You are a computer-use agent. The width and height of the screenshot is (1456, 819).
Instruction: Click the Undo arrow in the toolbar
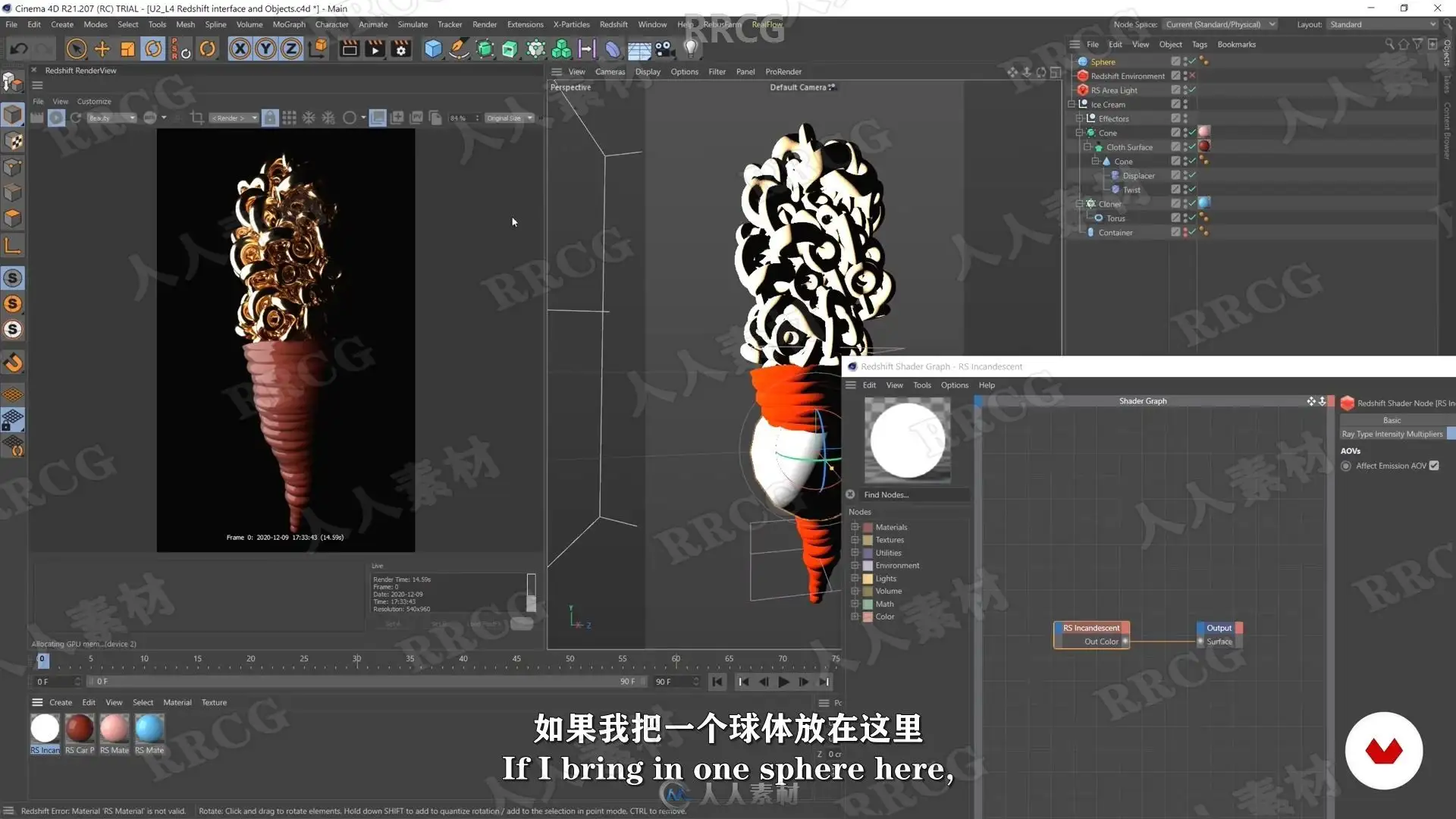18,49
